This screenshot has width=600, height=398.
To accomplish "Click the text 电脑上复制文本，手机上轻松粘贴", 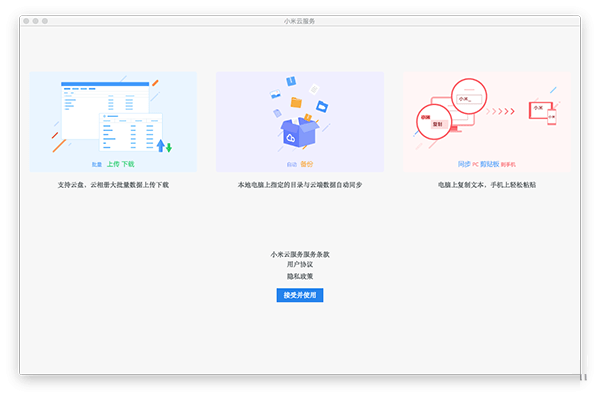I will [x=487, y=185].
